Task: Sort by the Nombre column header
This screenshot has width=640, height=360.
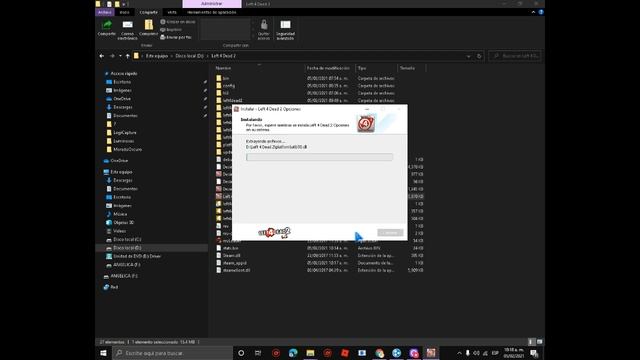Action: [223, 68]
